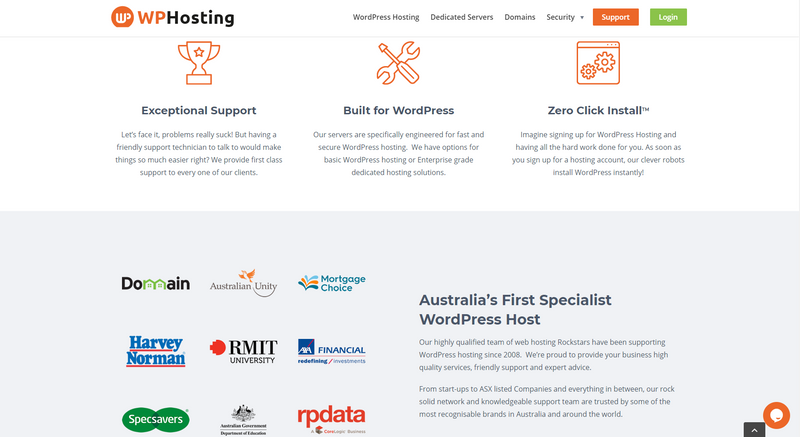Click the trophy Exceptional Support icon

click(199, 63)
